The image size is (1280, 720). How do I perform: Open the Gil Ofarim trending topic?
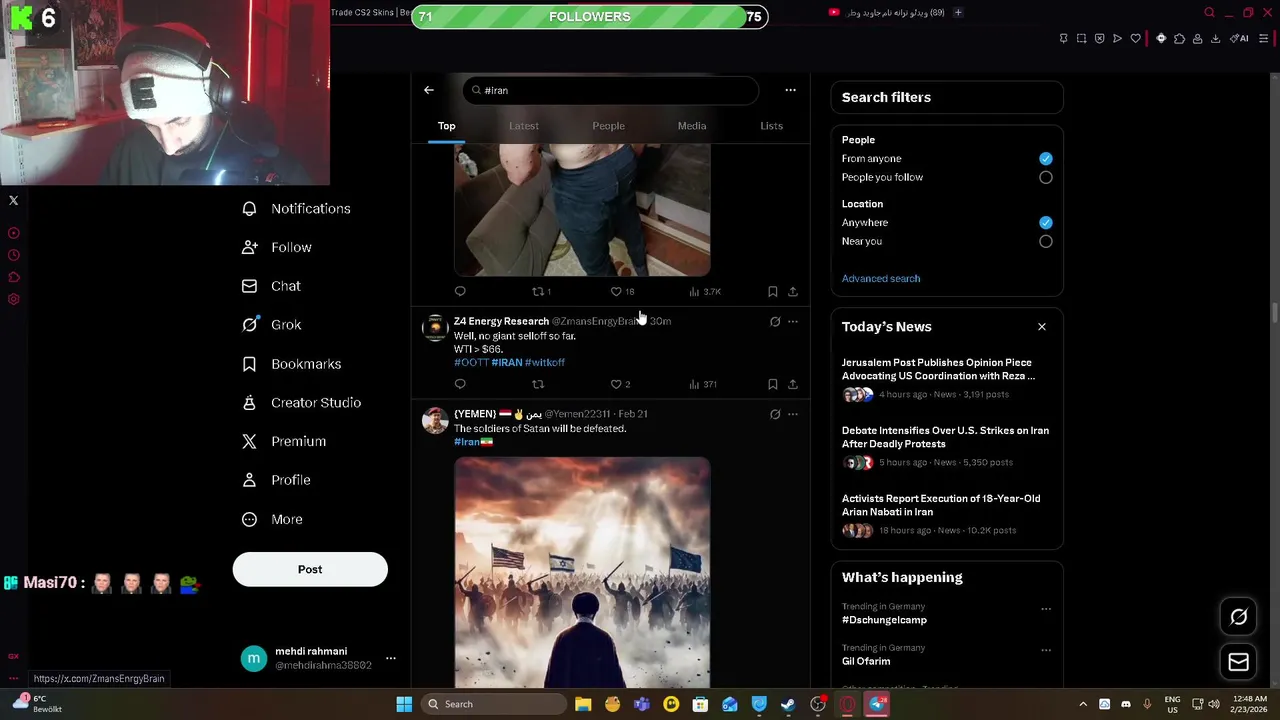pos(866,661)
